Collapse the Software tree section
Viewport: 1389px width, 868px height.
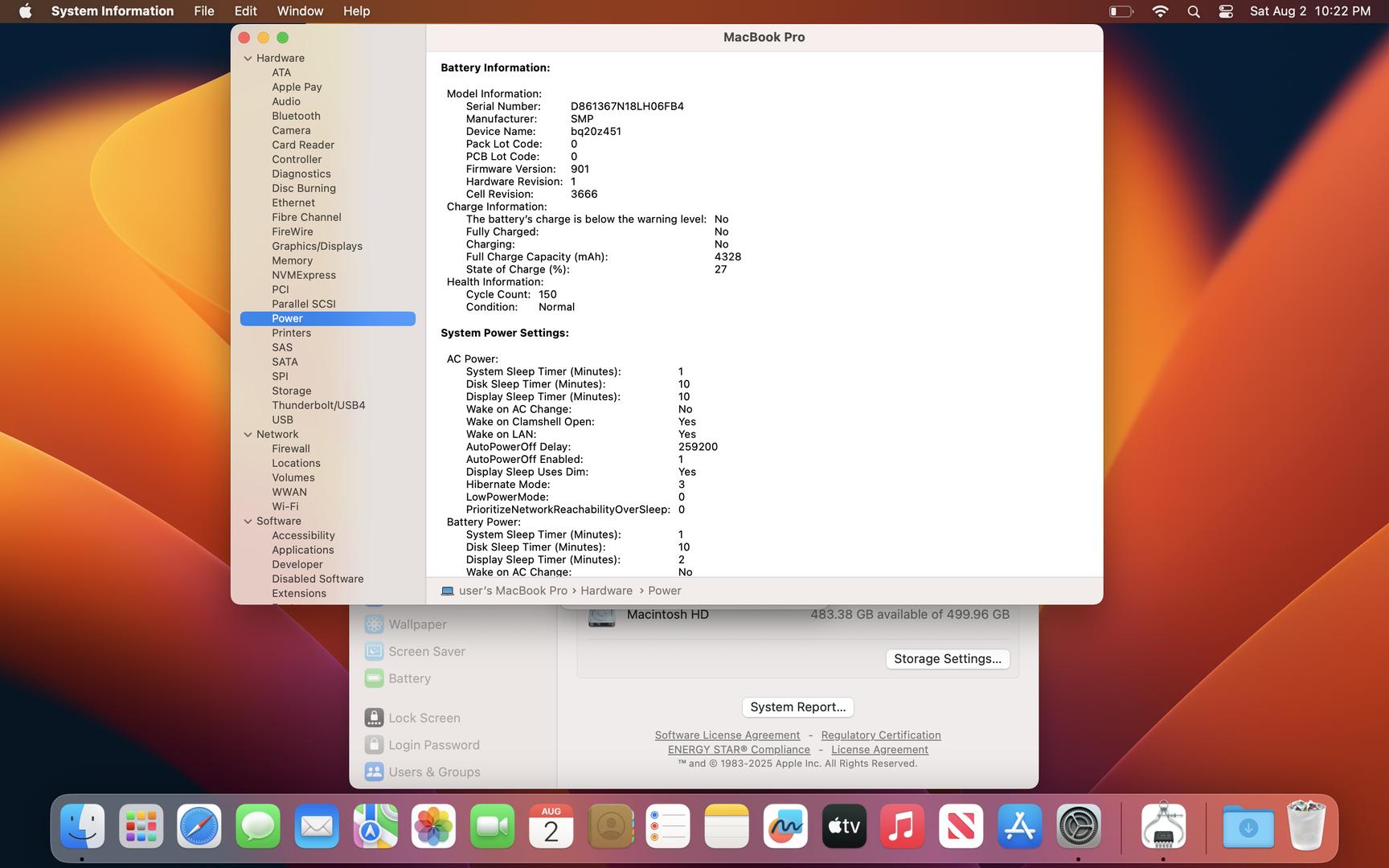pyautogui.click(x=248, y=522)
